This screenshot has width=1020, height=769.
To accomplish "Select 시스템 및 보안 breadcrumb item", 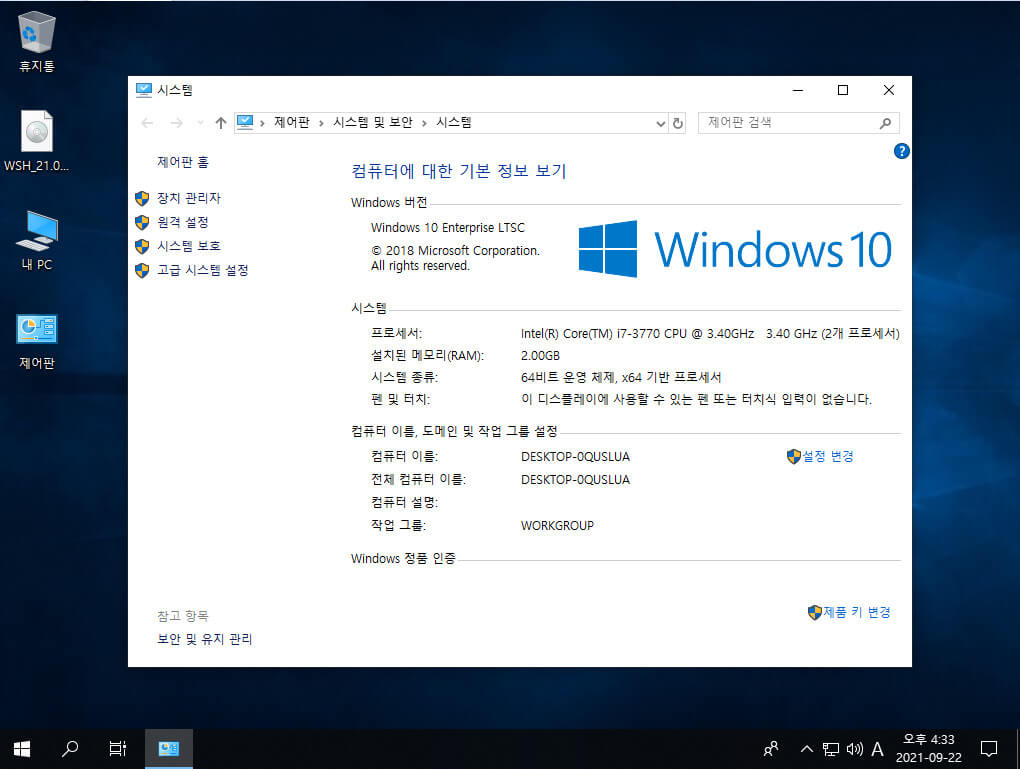I will [373, 122].
